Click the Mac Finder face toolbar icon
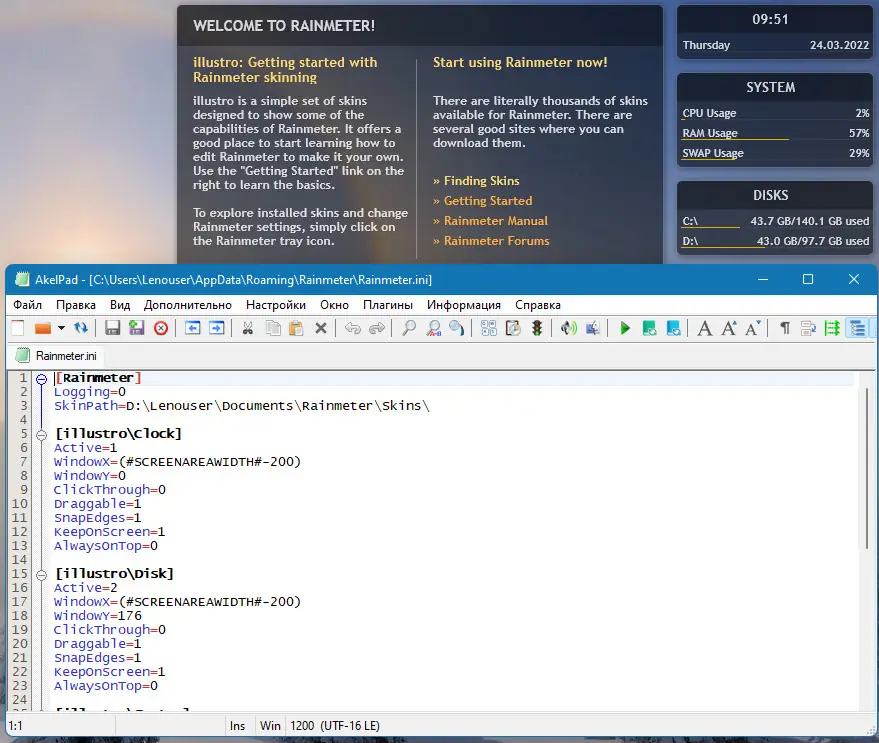The image size is (879, 743). pyautogui.click(x=593, y=328)
